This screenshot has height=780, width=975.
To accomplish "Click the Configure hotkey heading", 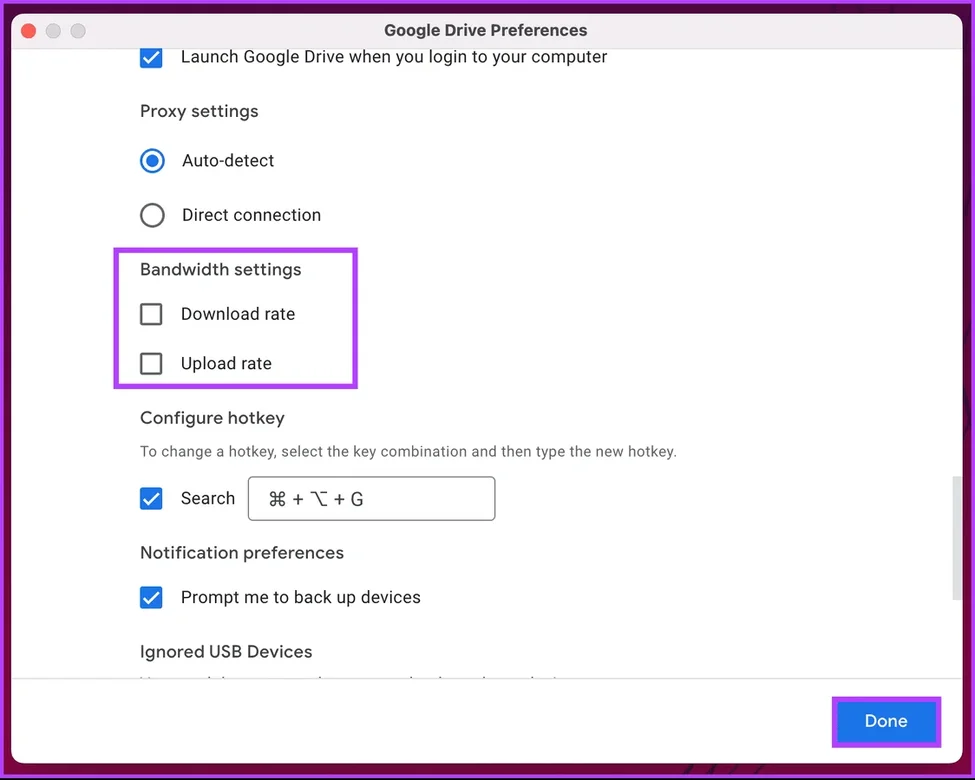I will click(x=212, y=418).
